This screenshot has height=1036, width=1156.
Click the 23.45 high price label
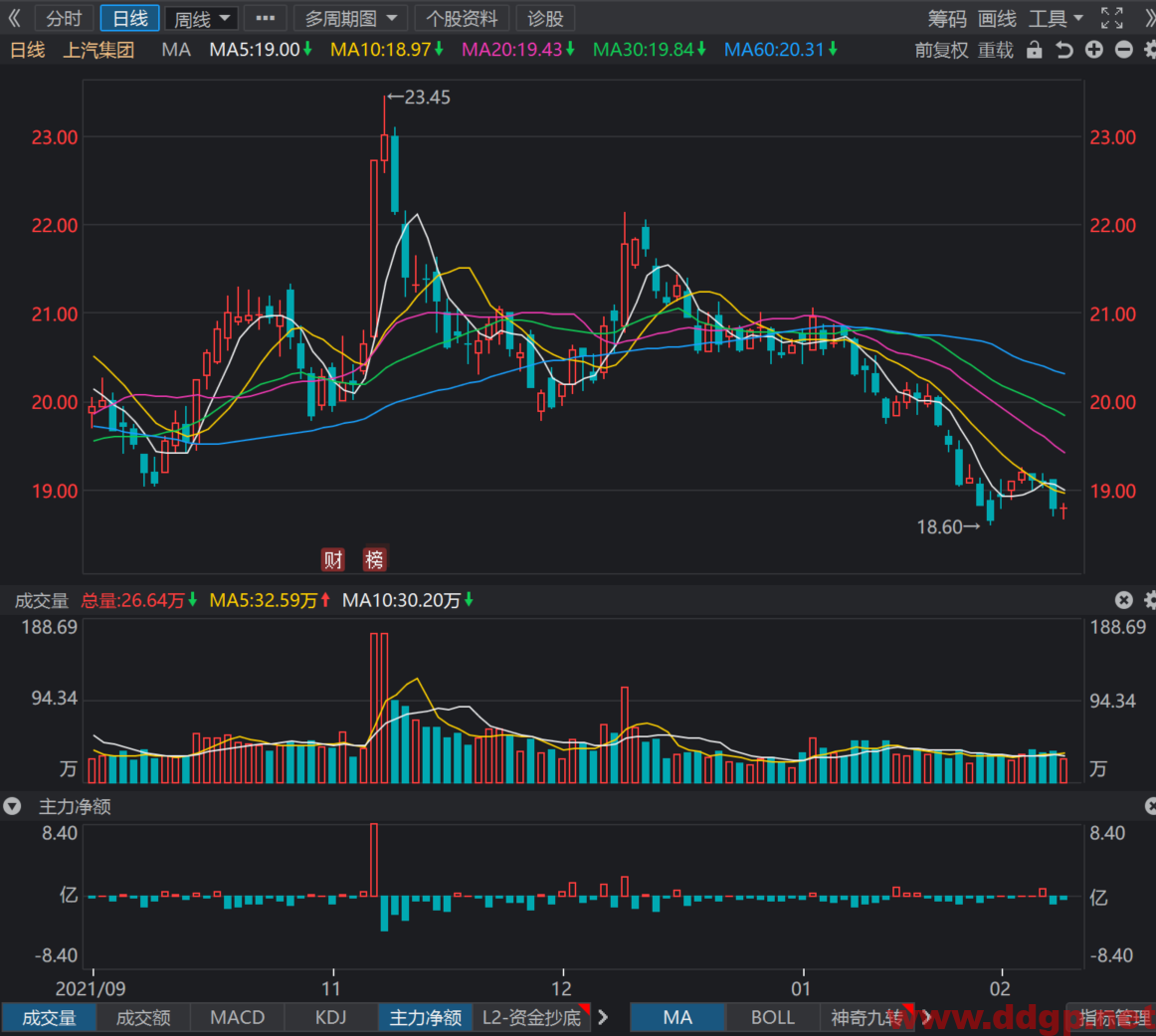(427, 98)
